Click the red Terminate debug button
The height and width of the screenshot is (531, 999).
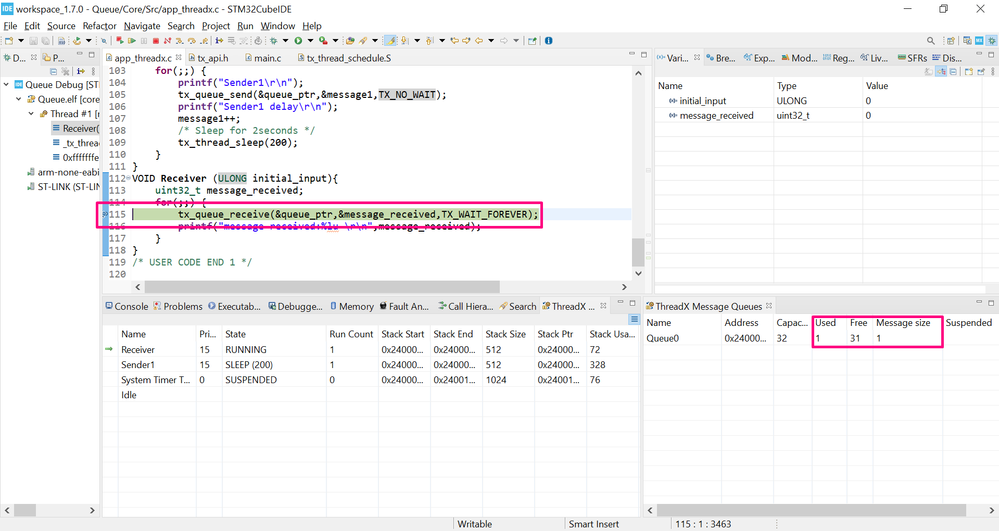click(155, 41)
